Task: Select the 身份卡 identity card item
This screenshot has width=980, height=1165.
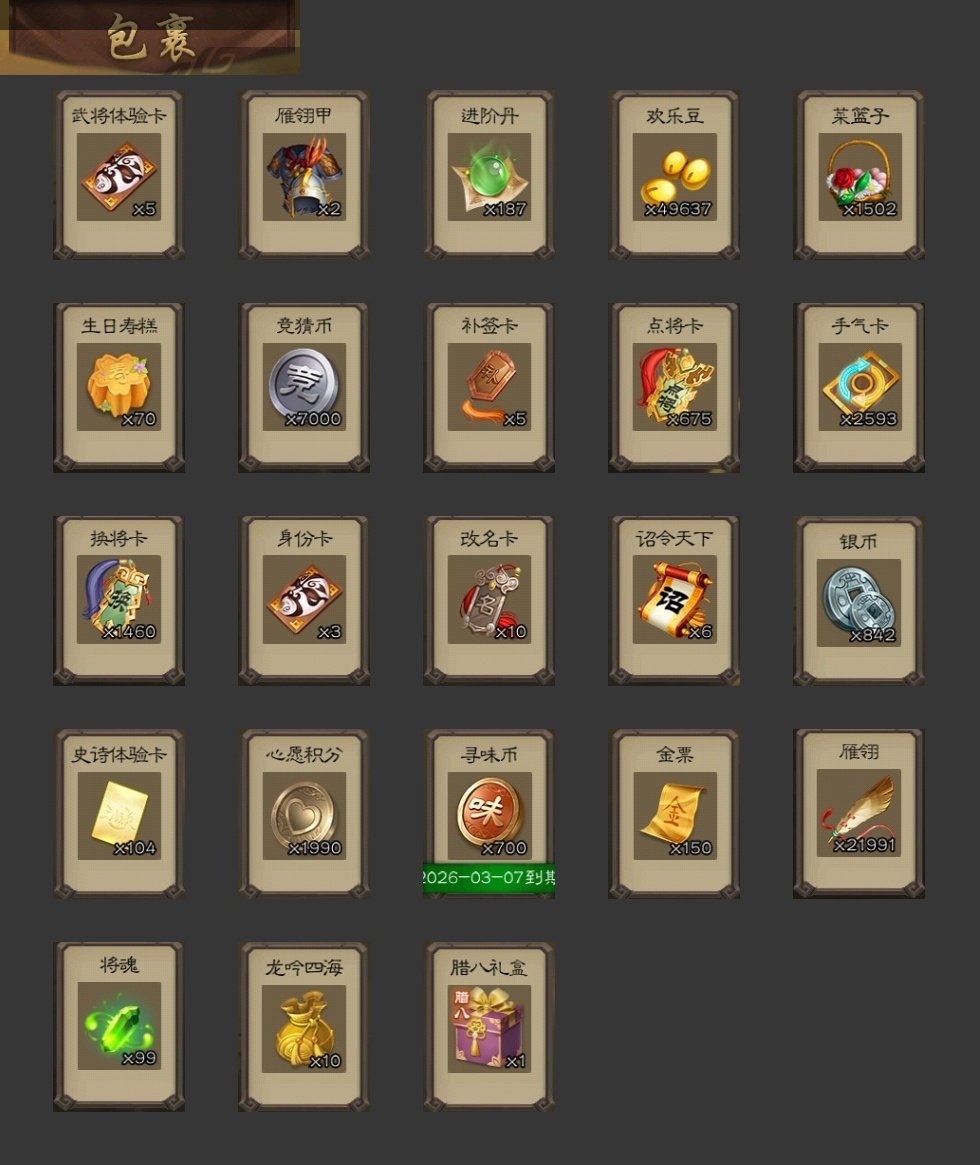Action: pyautogui.click(x=304, y=600)
